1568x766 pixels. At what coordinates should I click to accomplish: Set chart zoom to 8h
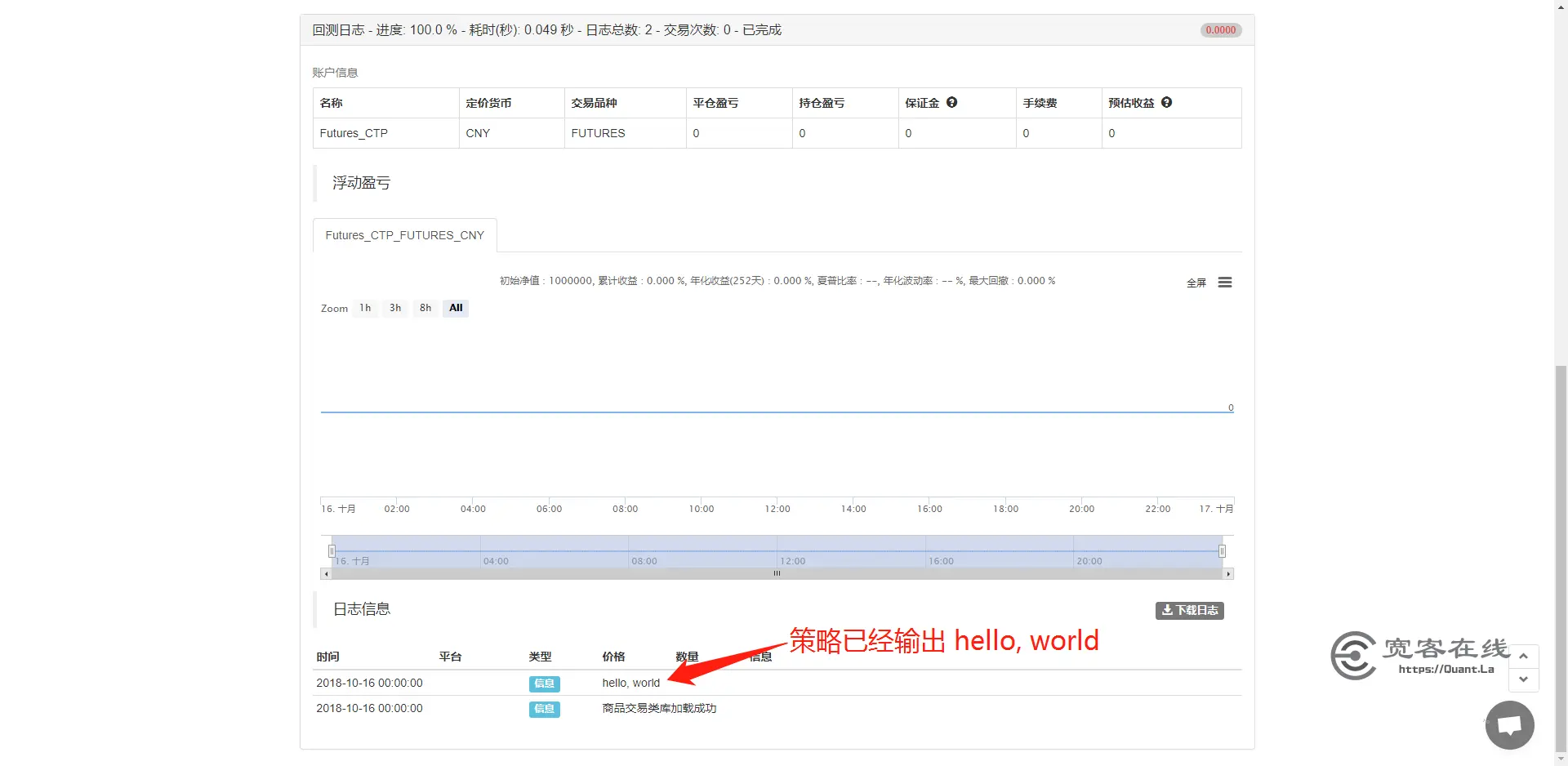coord(425,308)
